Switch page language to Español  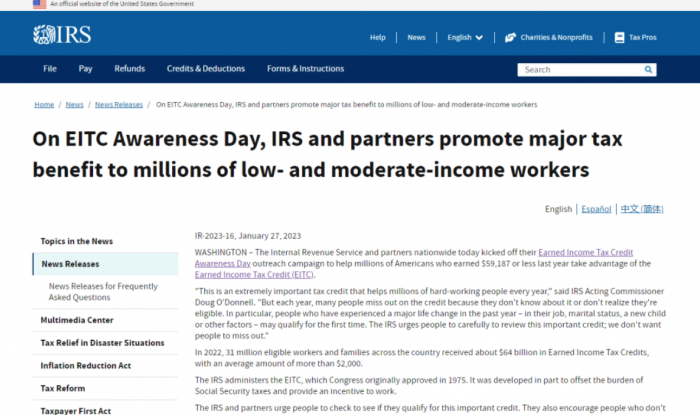click(596, 209)
